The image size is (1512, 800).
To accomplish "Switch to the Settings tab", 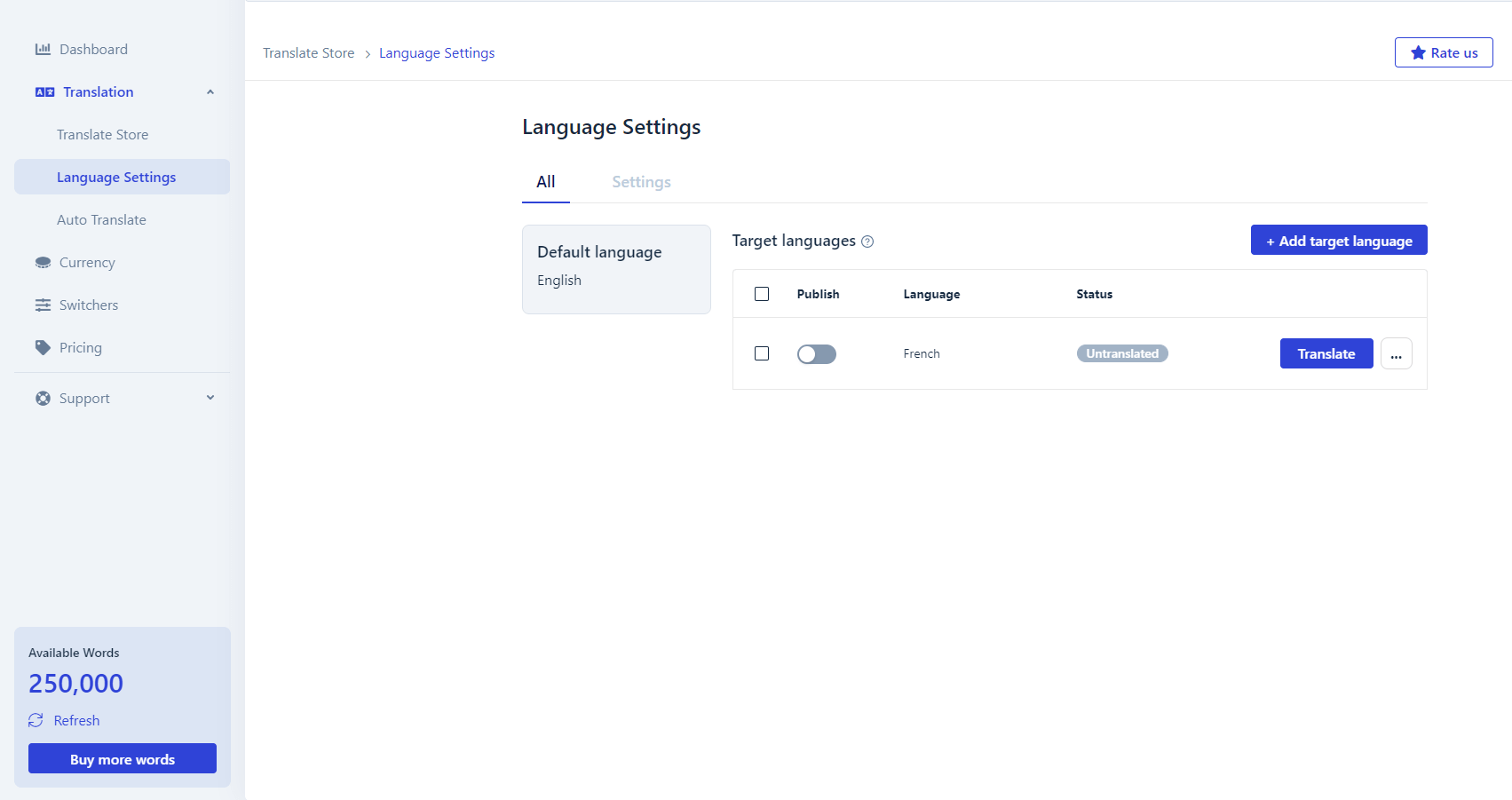I will click(x=641, y=182).
